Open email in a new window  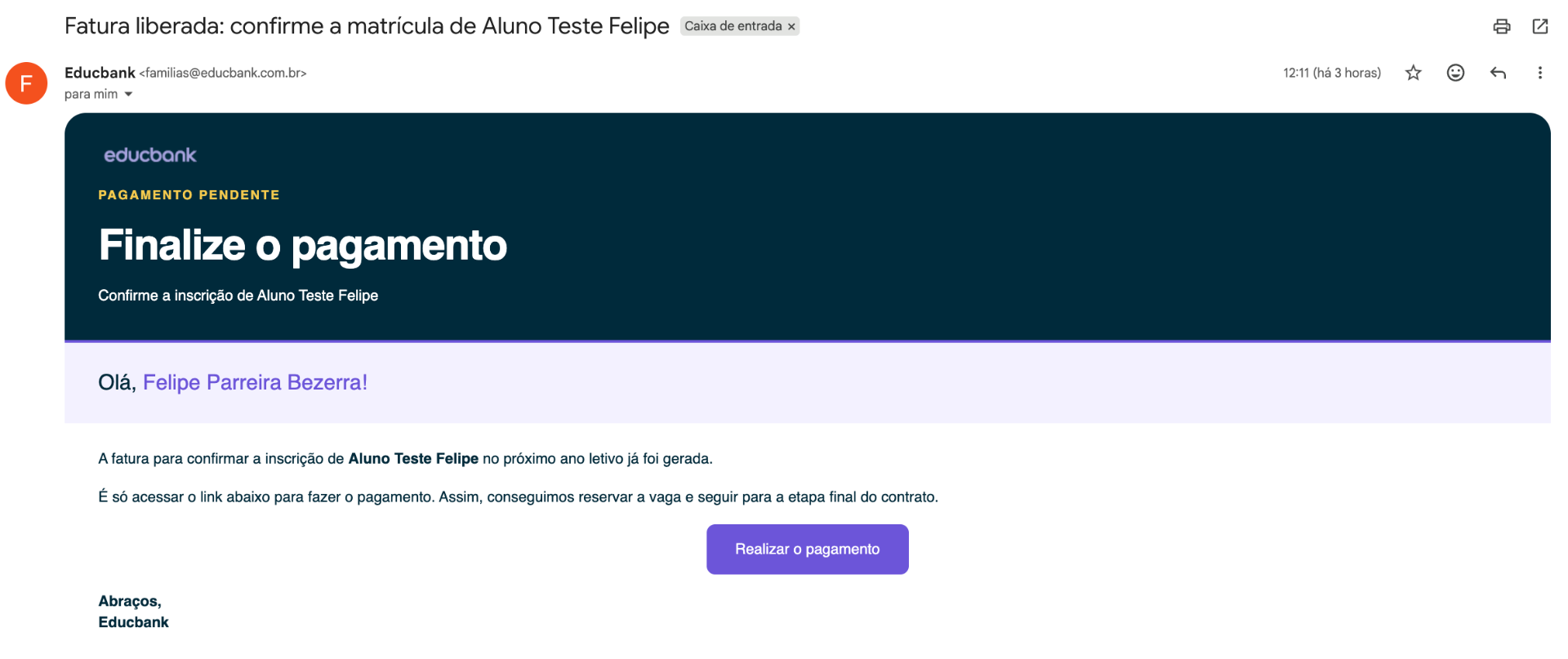[1540, 26]
